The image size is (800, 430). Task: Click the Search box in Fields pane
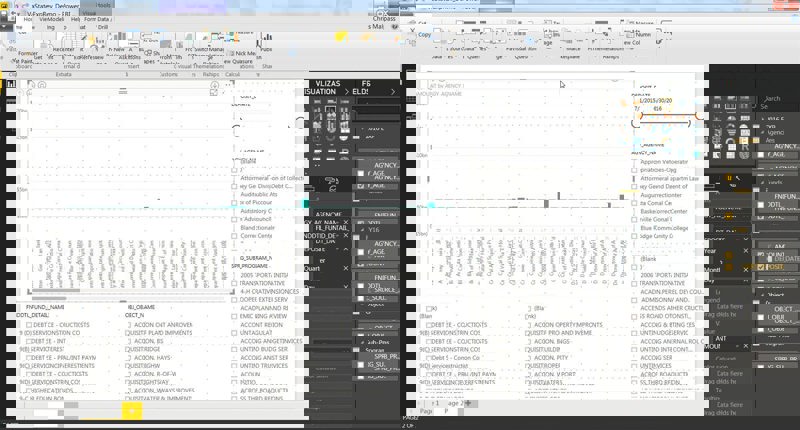click(x=770, y=99)
